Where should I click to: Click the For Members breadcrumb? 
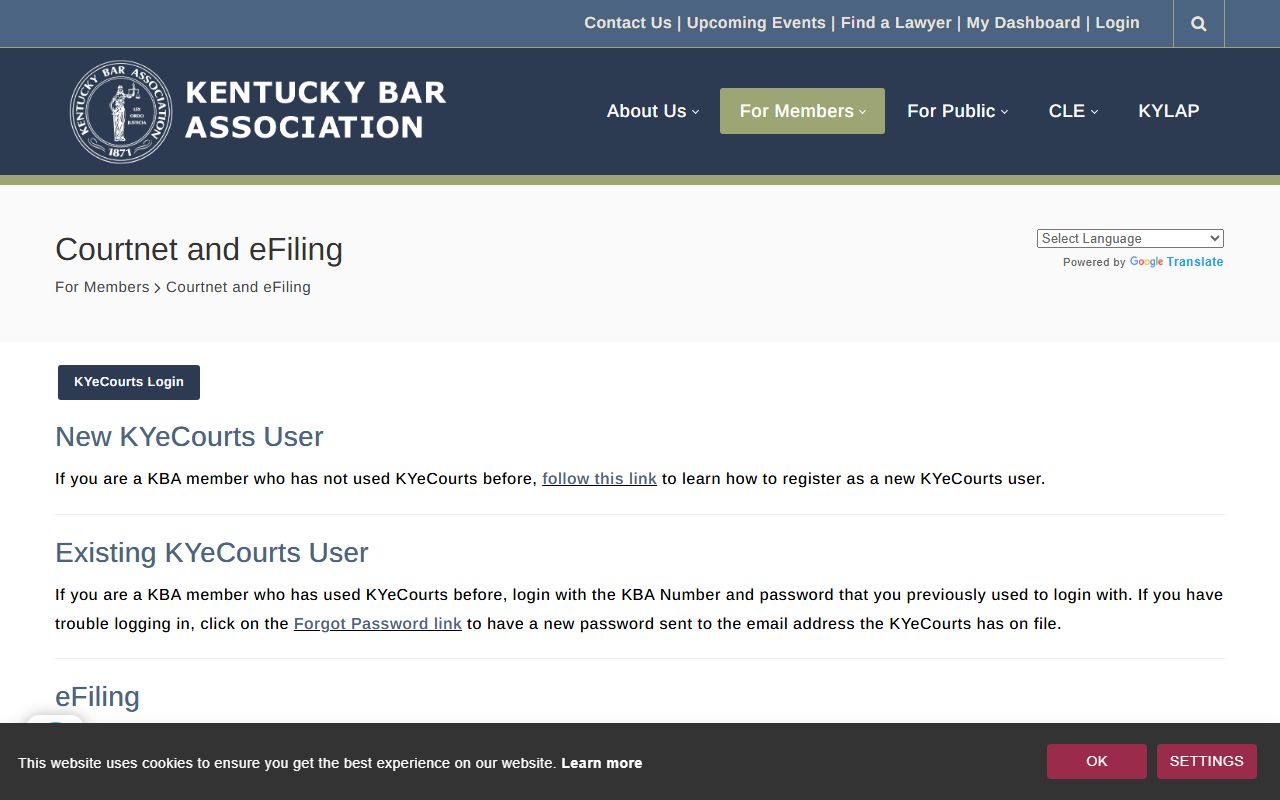point(102,287)
